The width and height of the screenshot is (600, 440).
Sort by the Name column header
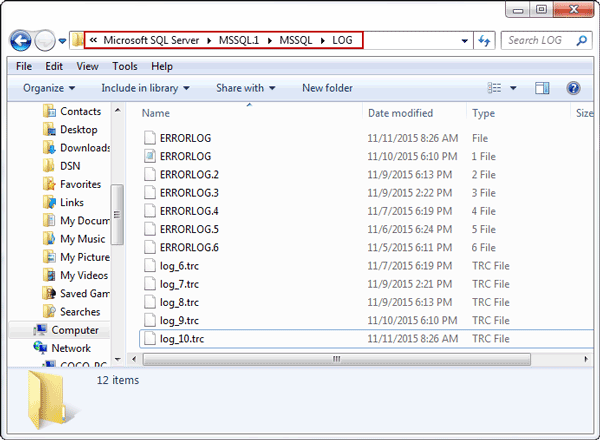[x=156, y=113]
